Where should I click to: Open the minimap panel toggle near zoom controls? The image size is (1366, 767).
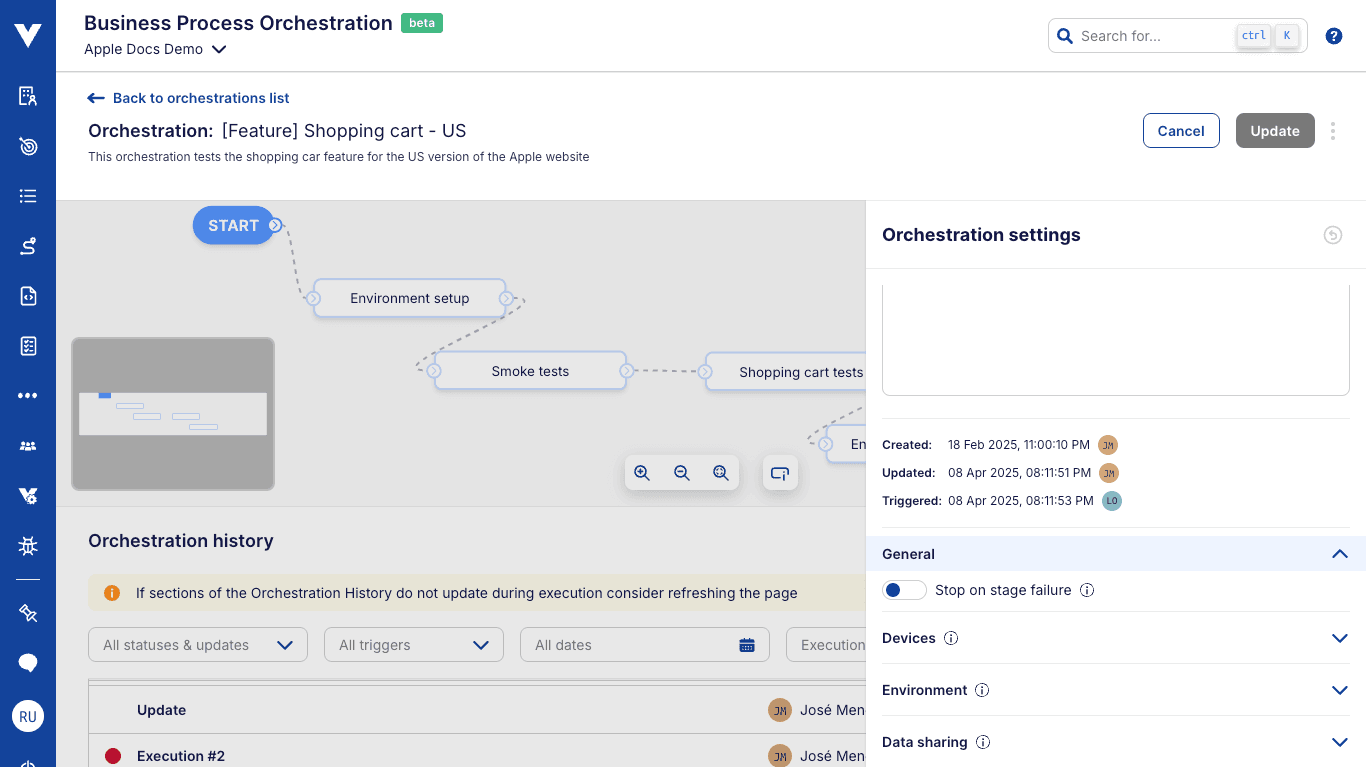(780, 472)
